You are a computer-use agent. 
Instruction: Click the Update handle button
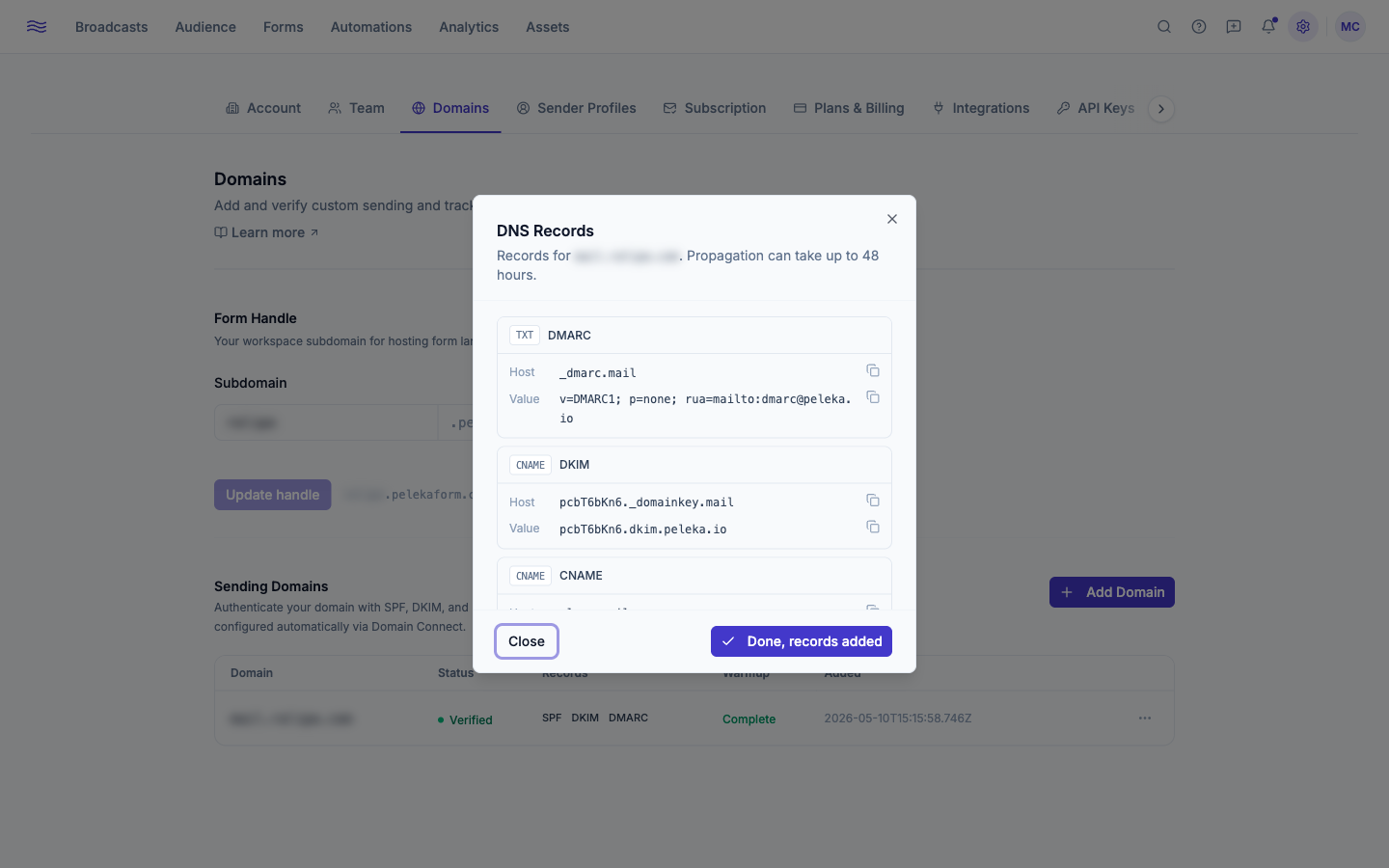point(273,495)
